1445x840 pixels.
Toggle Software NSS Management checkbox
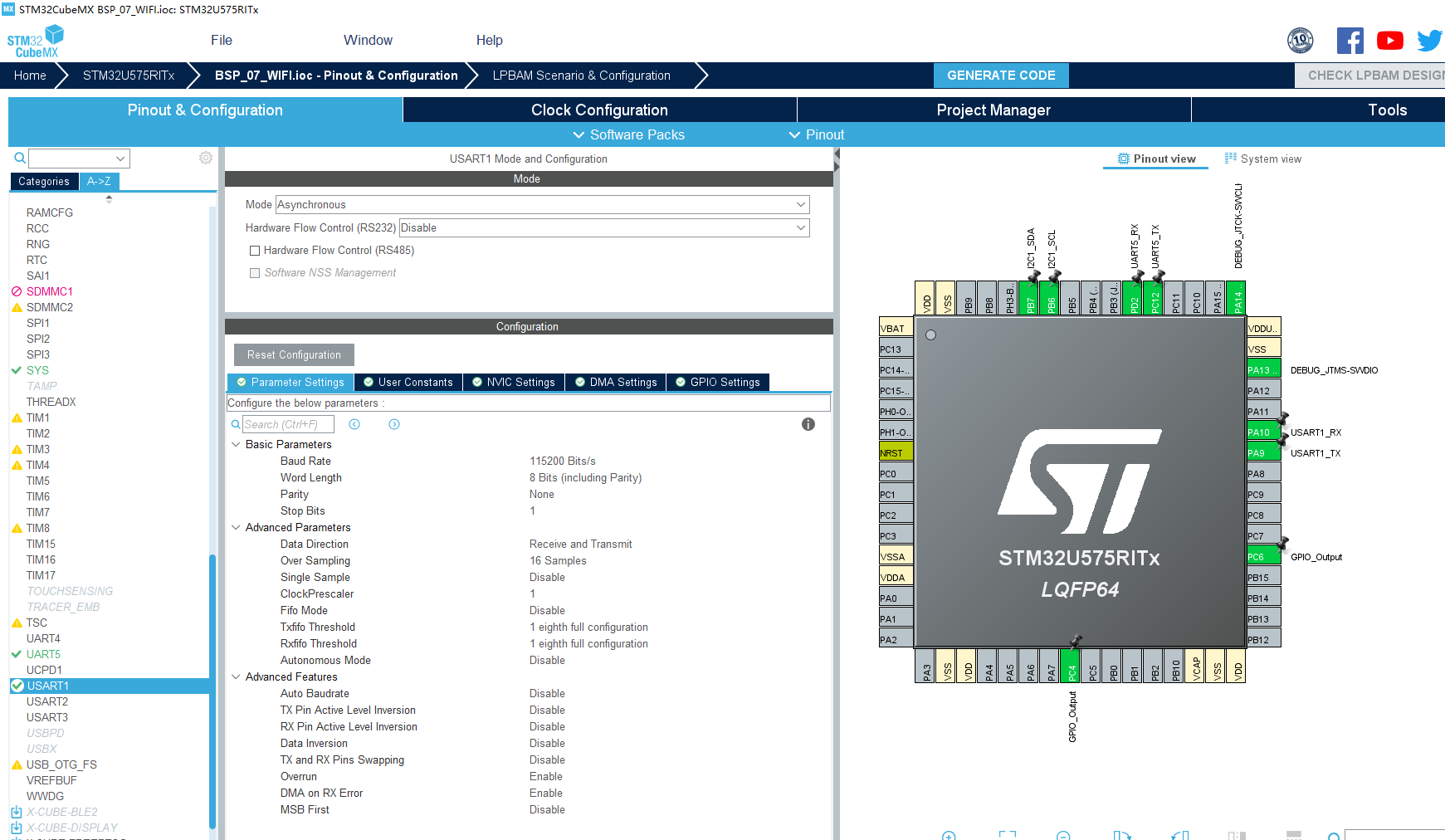click(x=255, y=273)
